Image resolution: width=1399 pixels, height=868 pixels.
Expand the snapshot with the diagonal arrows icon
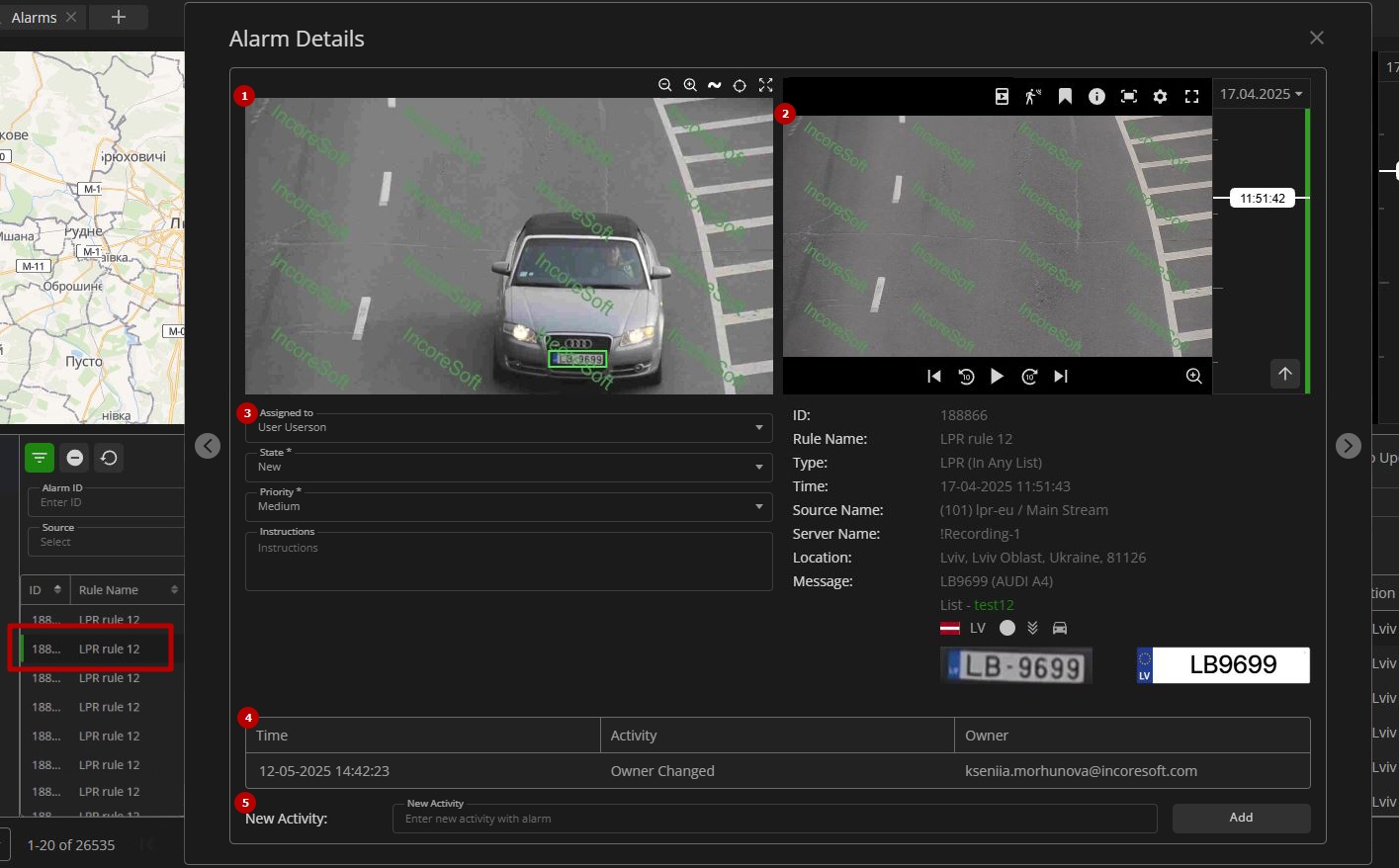(765, 85)
